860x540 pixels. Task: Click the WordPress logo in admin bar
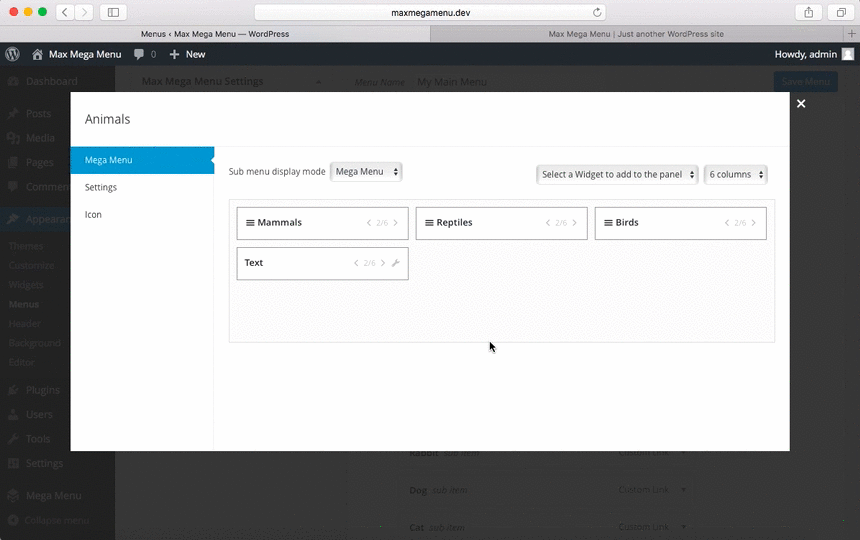pos(13,54)
